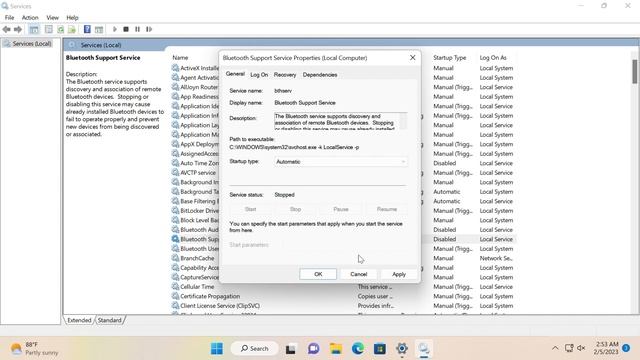Open the weather widget showing 88°F
Image resolution: width=640 pixels, height=360 pixels.
point(35,349)
